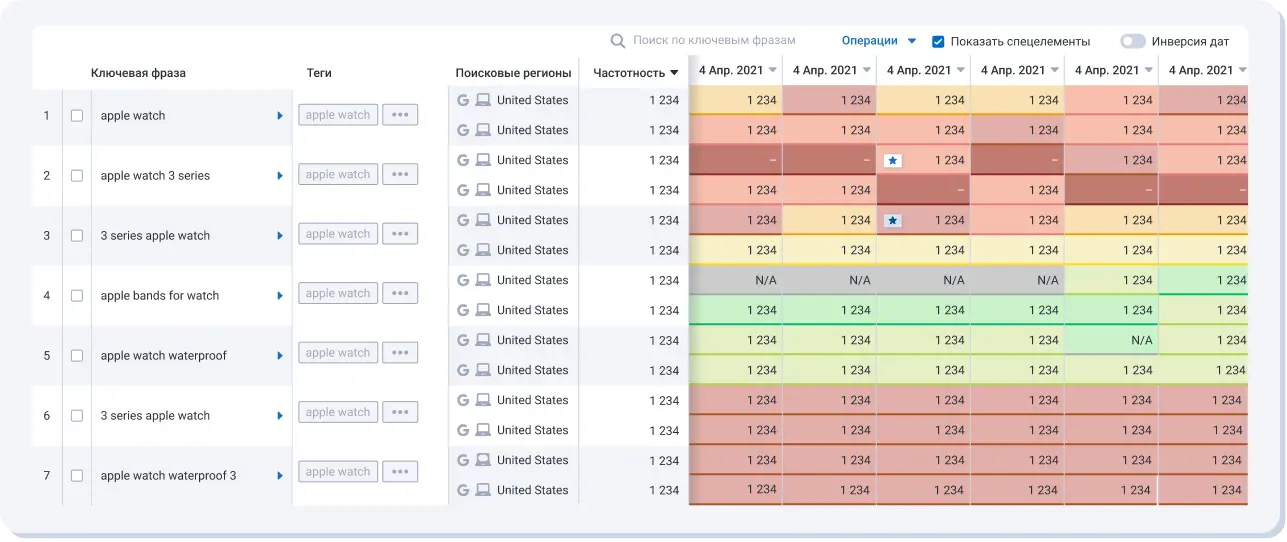This screenshot has width=1287, height=542.
Task: Click the star icon in row 3
Action: point(893,220)
